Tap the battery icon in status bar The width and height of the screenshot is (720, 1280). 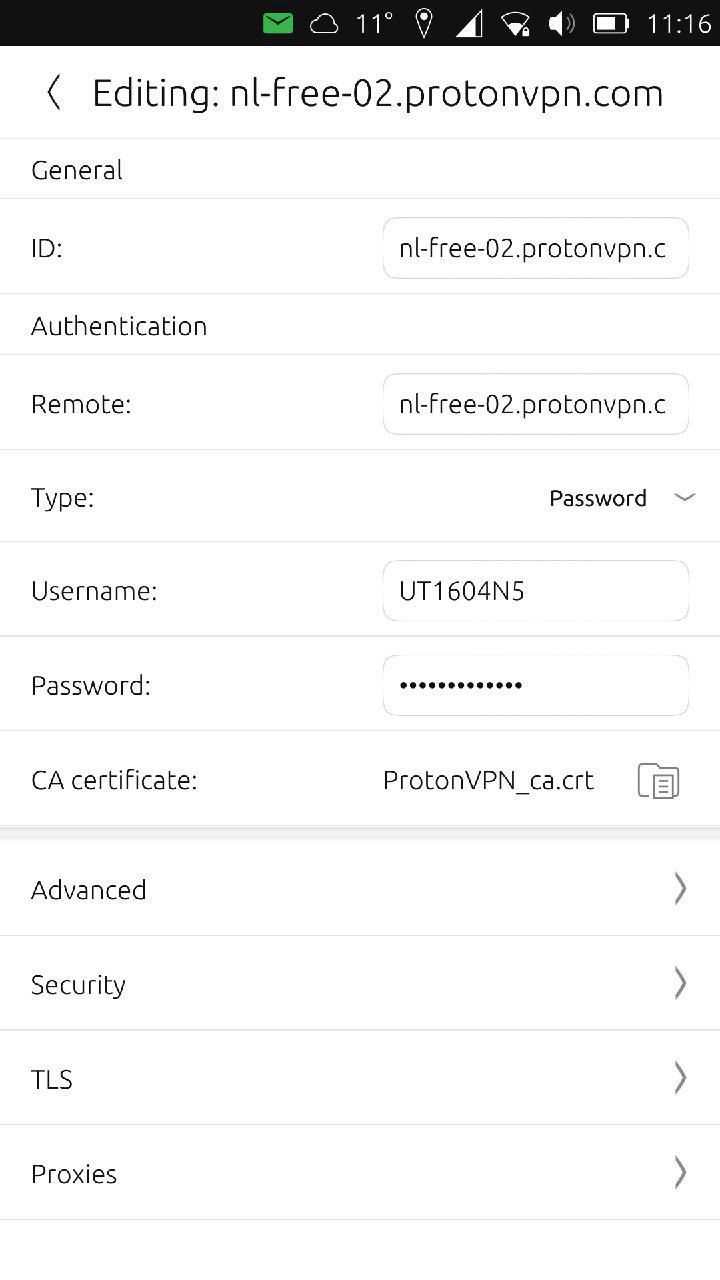(x=610, y=23)
